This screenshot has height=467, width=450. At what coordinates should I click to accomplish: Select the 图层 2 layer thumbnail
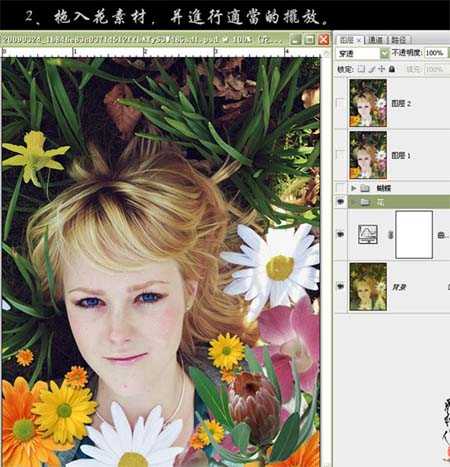pos(368,103)
